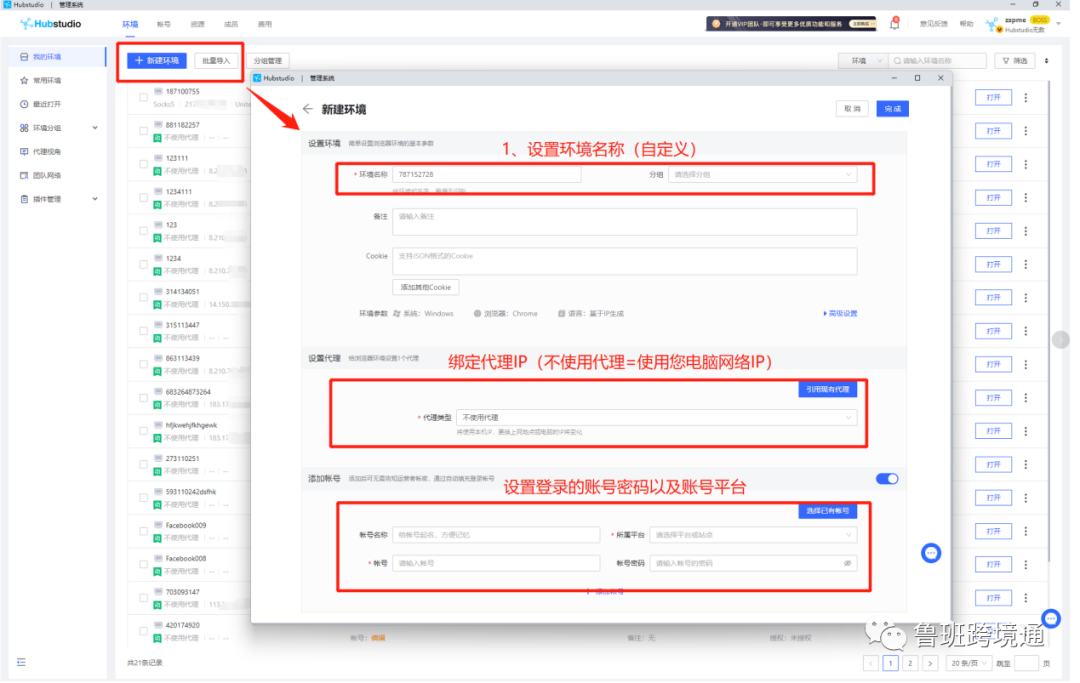The width and height of the screenshot is (1080, 683).
Task: Select the checkbox next to environment 123111
Action: [143, 163]
